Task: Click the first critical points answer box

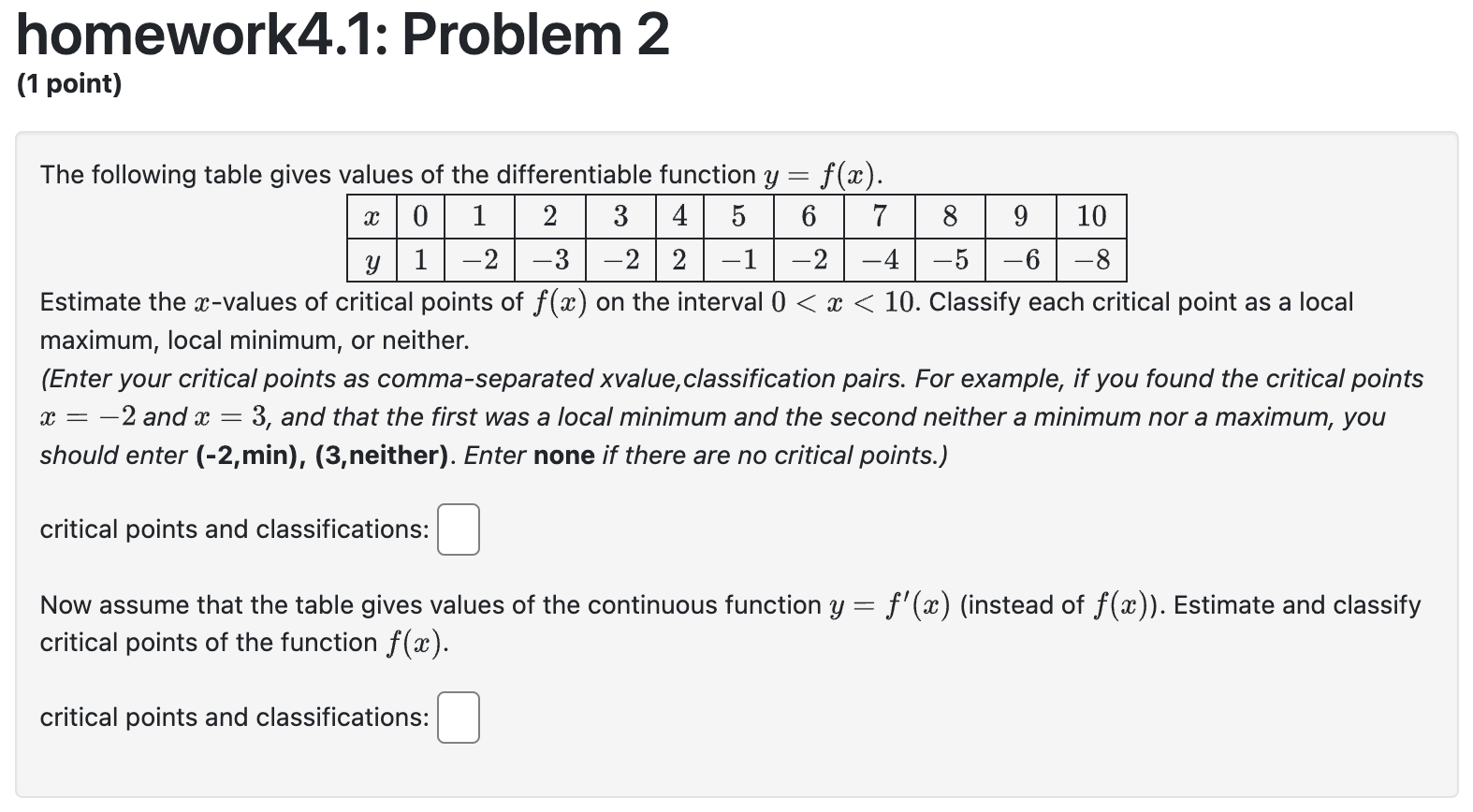Action: (x=458, y=529)
